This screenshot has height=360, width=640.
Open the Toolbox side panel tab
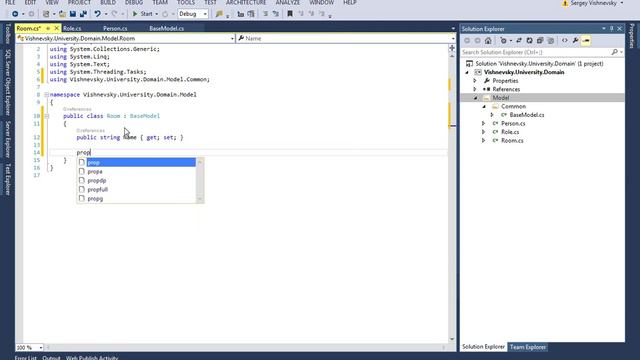pyautogui.click(x=7, y=34)
